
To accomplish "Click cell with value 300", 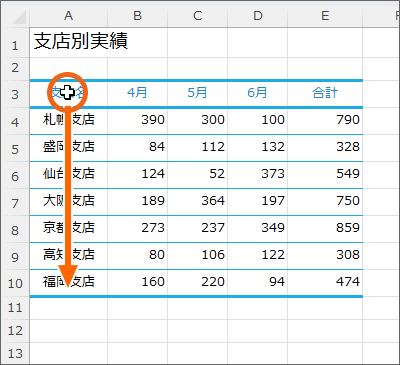I will click(x=198, y=121).
